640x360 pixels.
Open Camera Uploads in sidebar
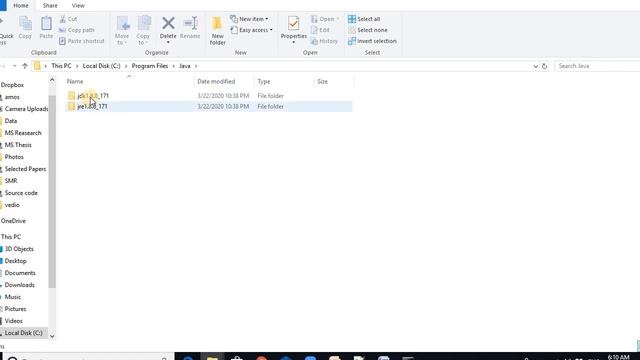26,109
